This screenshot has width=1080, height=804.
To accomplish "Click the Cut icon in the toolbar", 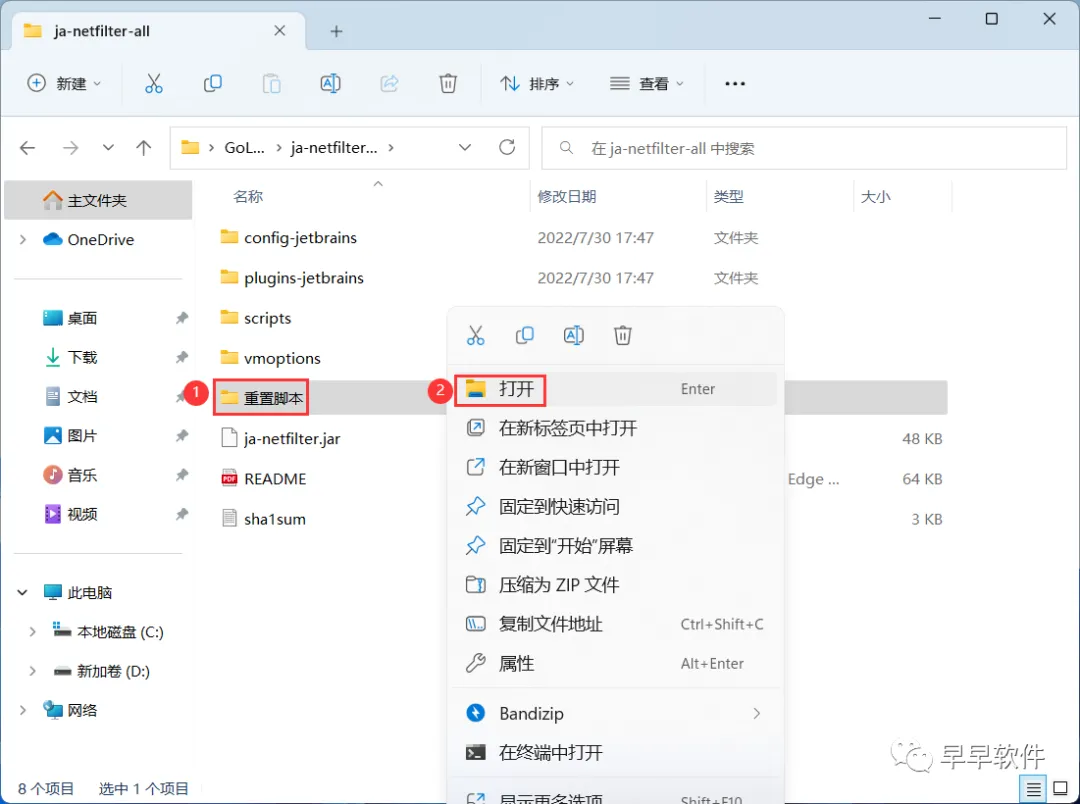I will [x=154, y=83].
